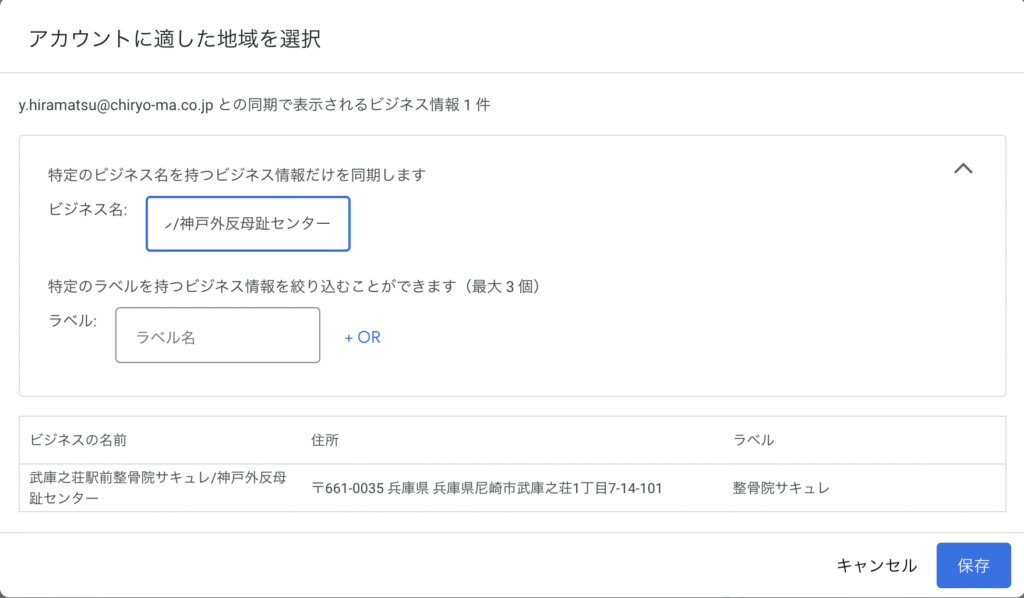The width and height of the screenshot is (1024, 598).
Task: Click the ラベル: field label
Action: point(72,321)
